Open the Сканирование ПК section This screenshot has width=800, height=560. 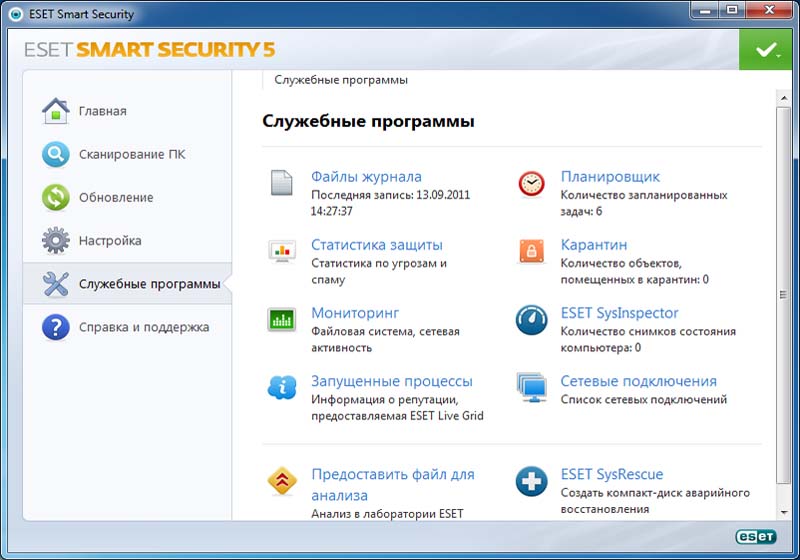[x=132, y=154]
